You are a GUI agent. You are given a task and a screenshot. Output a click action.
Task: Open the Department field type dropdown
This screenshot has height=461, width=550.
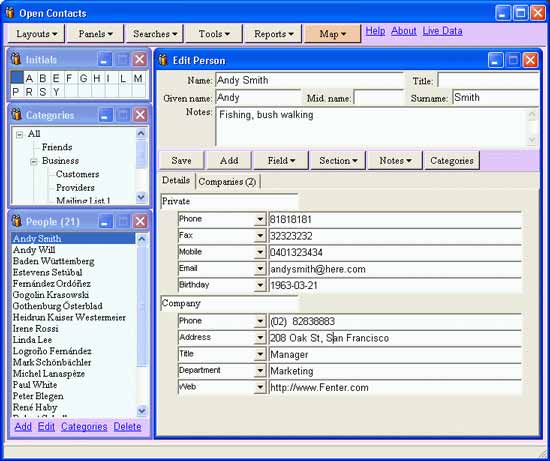(260, 370)
